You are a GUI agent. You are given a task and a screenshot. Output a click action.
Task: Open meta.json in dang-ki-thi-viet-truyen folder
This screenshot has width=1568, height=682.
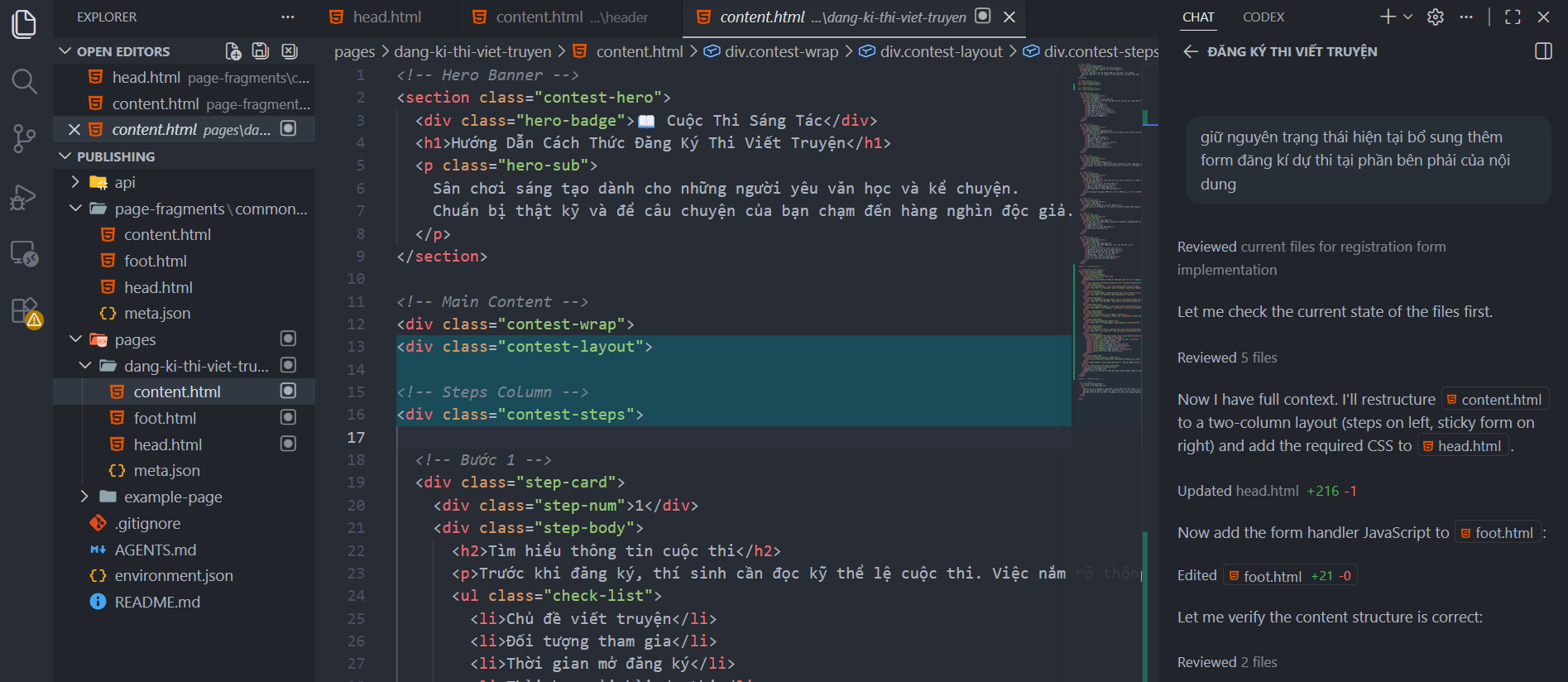[166, 471]
